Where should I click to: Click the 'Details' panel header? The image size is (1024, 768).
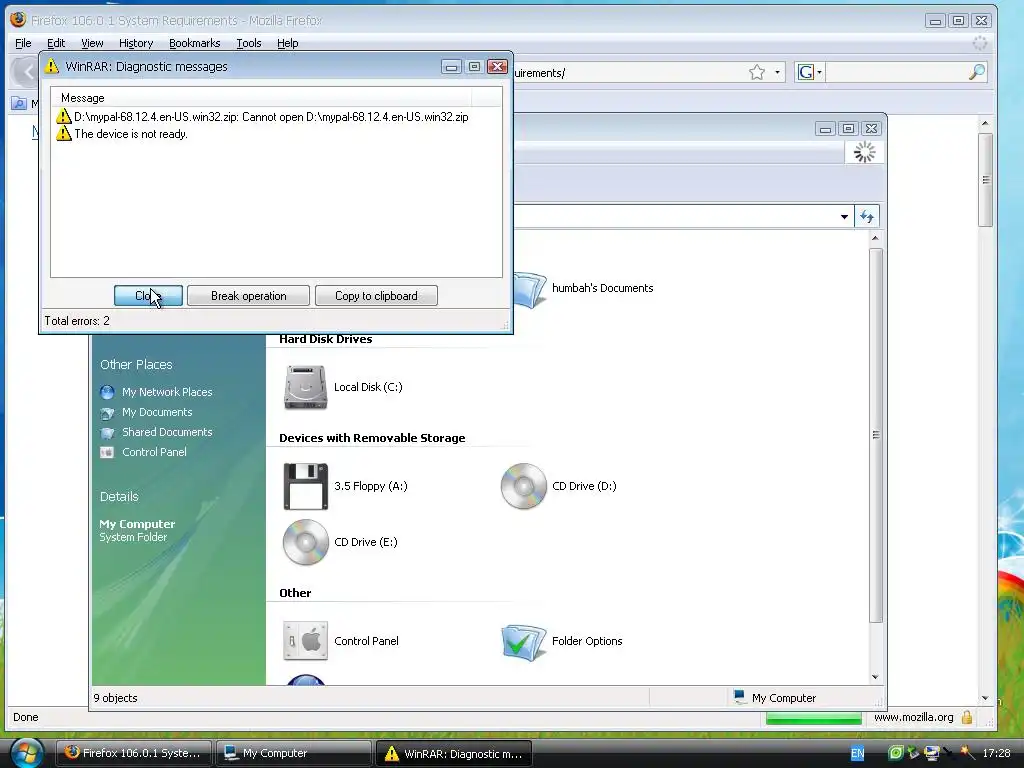pos(119,496)
